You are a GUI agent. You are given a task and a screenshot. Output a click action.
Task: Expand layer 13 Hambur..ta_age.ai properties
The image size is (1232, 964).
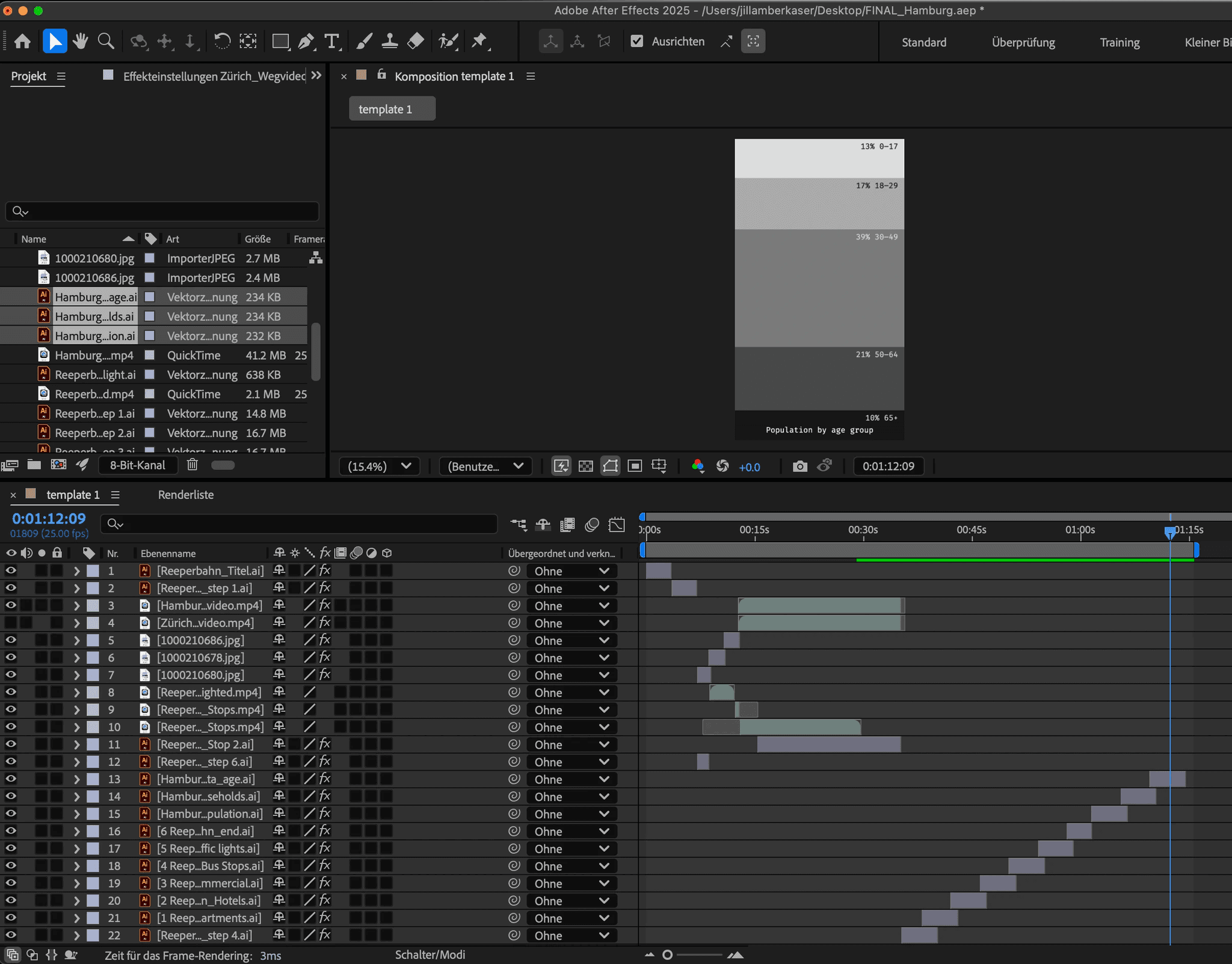pyautogui.click(x=76, y=779)
